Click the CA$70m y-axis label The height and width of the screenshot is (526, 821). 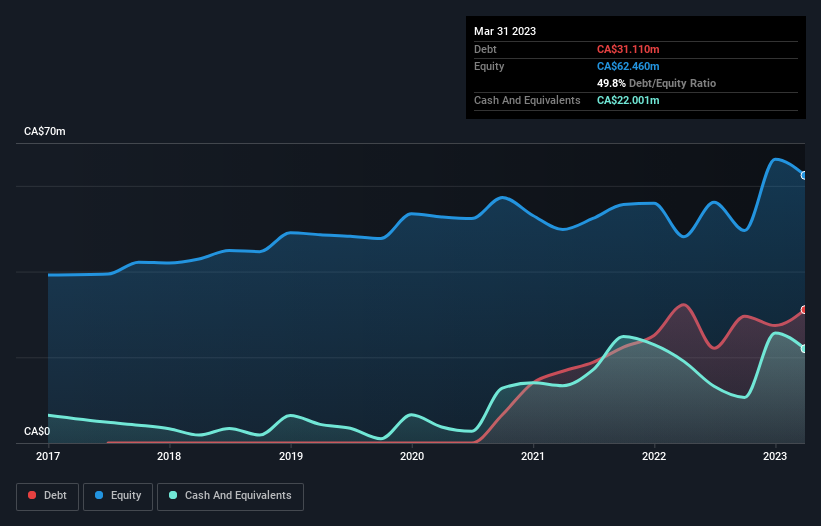(x=45, y=131)
